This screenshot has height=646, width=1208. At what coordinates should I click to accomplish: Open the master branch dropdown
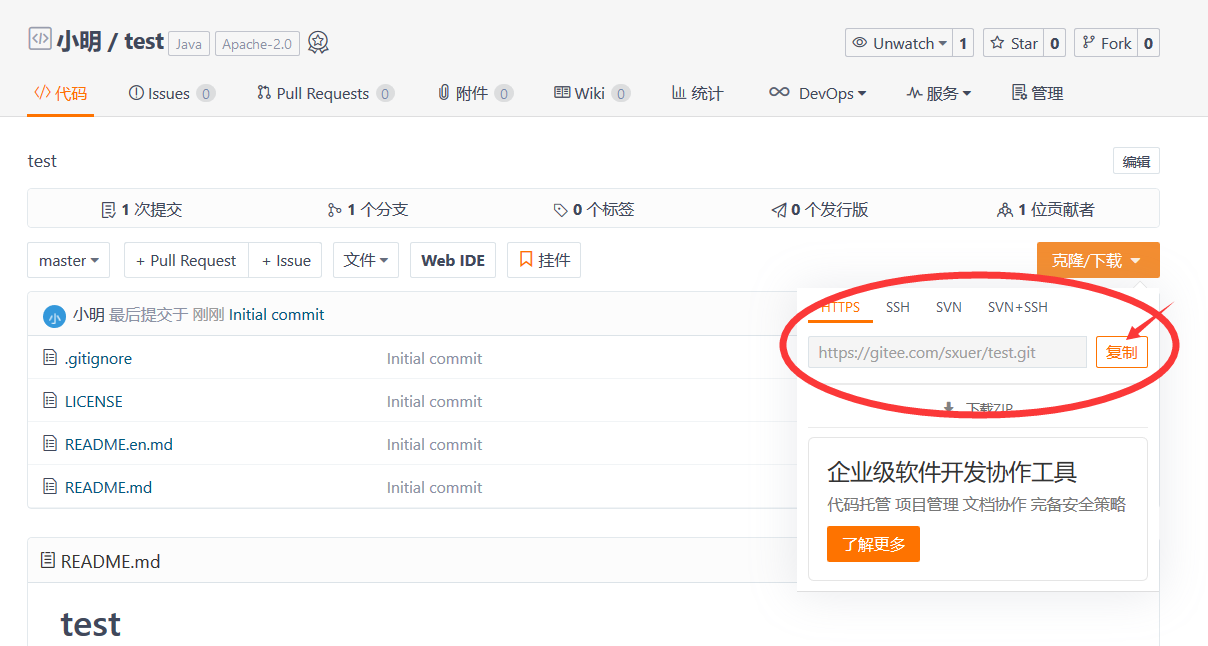68,260
